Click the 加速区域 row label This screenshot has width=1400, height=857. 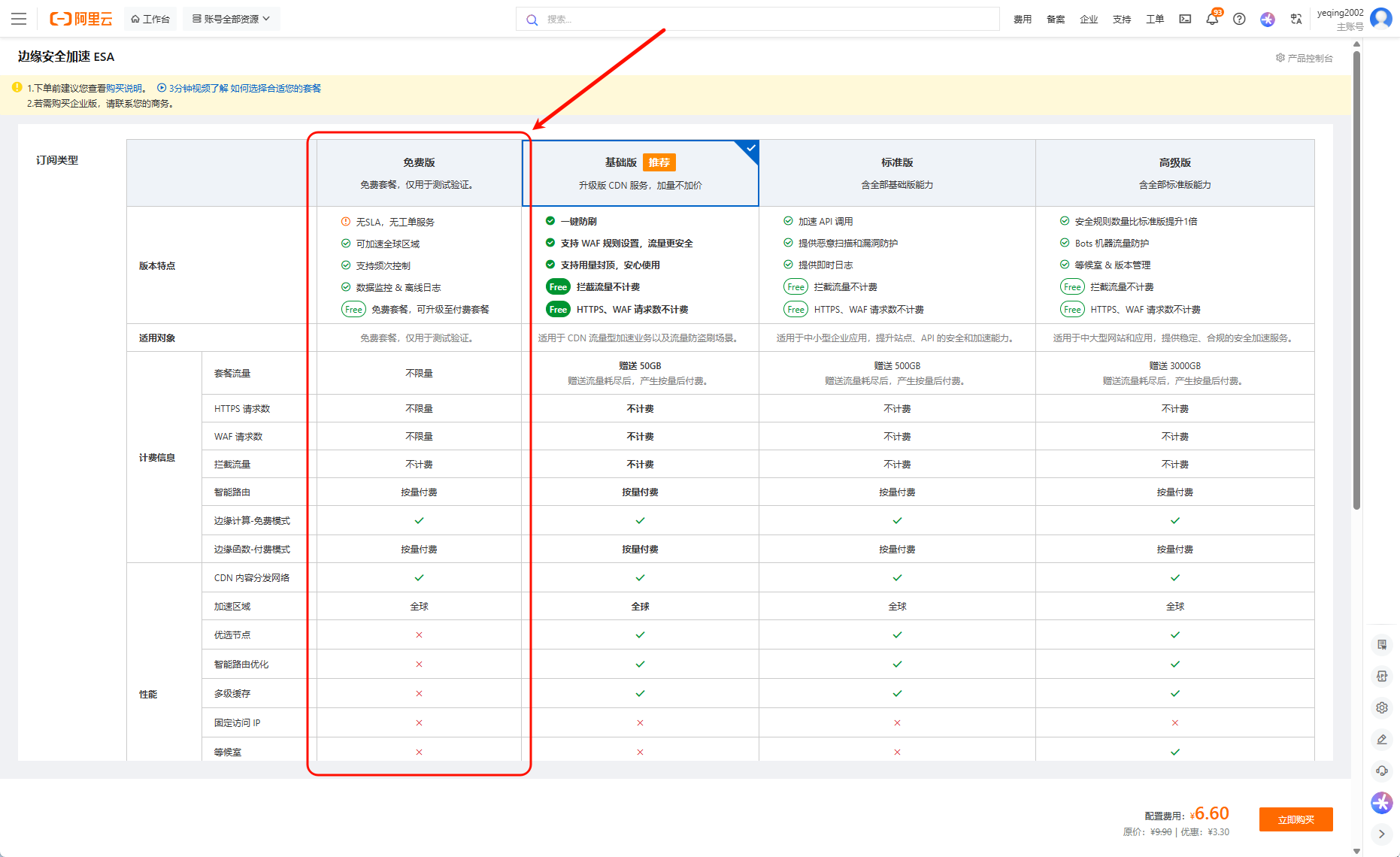pyautogui.click(x=232, y=607)
